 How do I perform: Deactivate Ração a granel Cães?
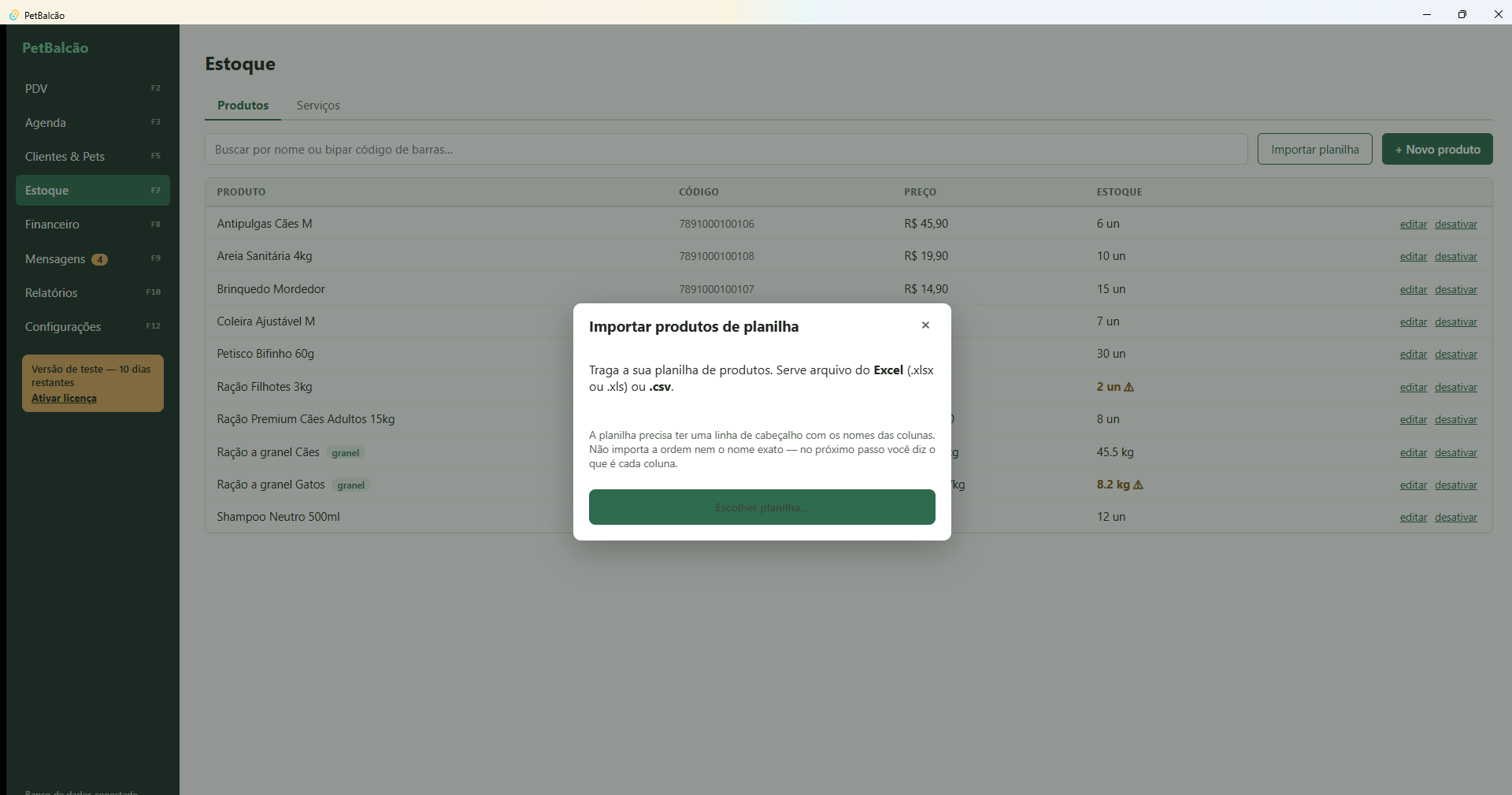point(1456,453)
